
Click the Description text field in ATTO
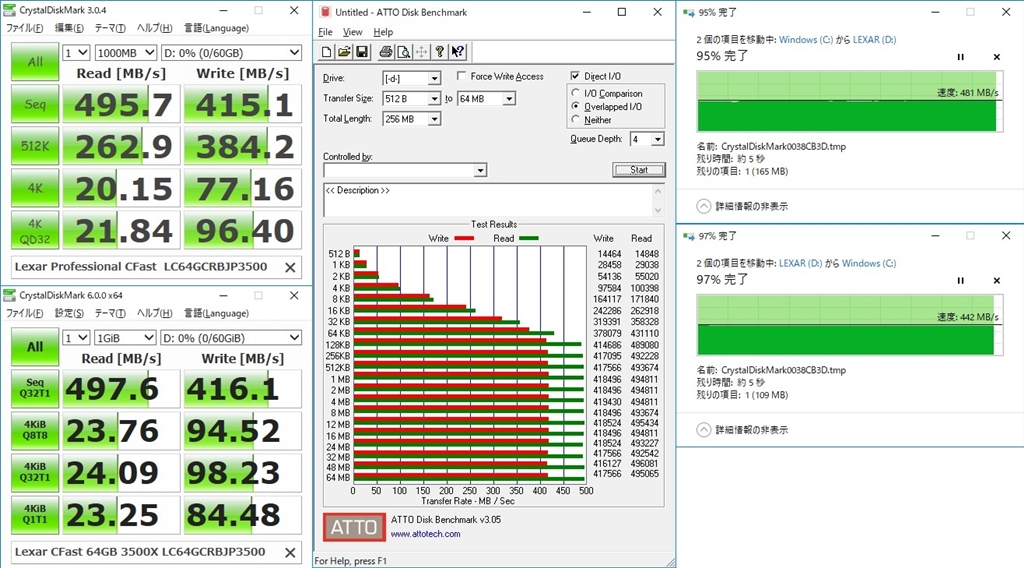pos(488,200)
